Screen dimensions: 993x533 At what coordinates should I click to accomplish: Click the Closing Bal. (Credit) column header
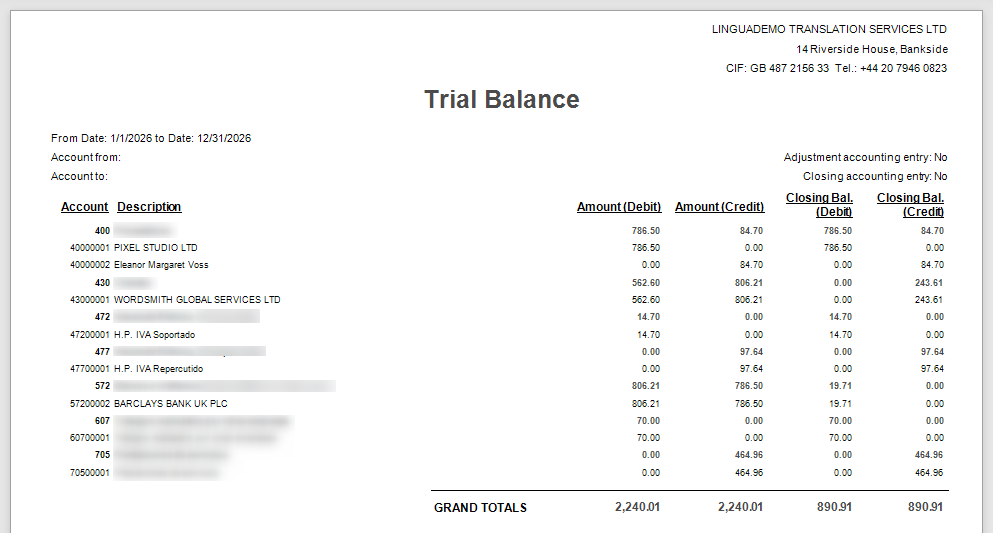(x=910, y=204)
